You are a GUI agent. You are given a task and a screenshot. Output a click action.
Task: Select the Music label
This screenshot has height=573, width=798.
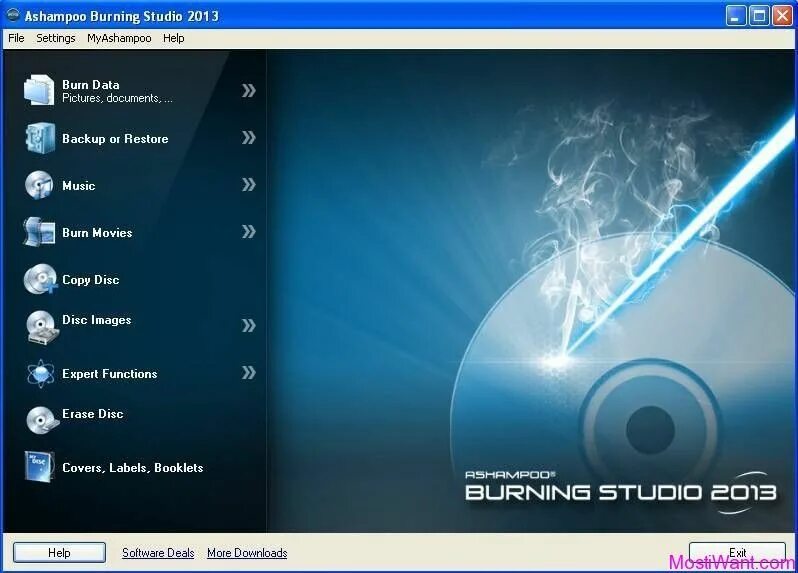click(78, 186)
